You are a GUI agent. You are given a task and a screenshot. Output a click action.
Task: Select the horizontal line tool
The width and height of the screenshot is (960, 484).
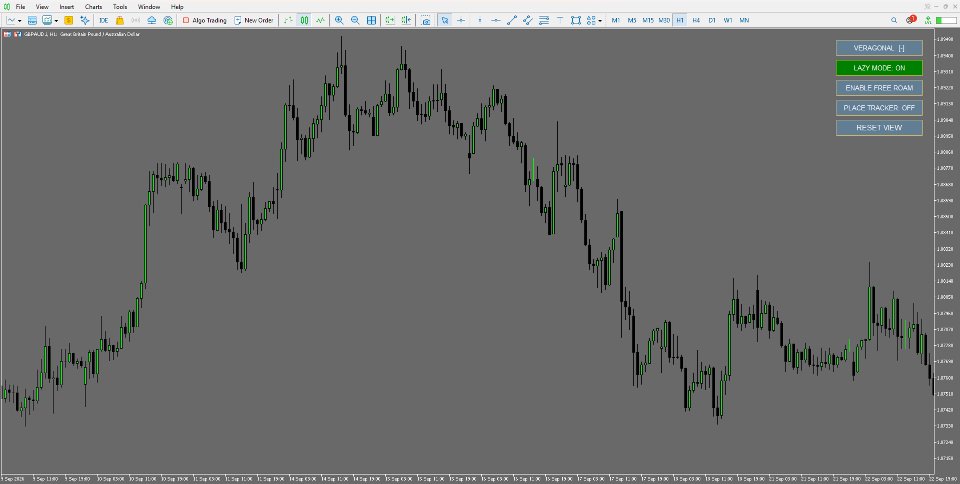tap(495, 20)
